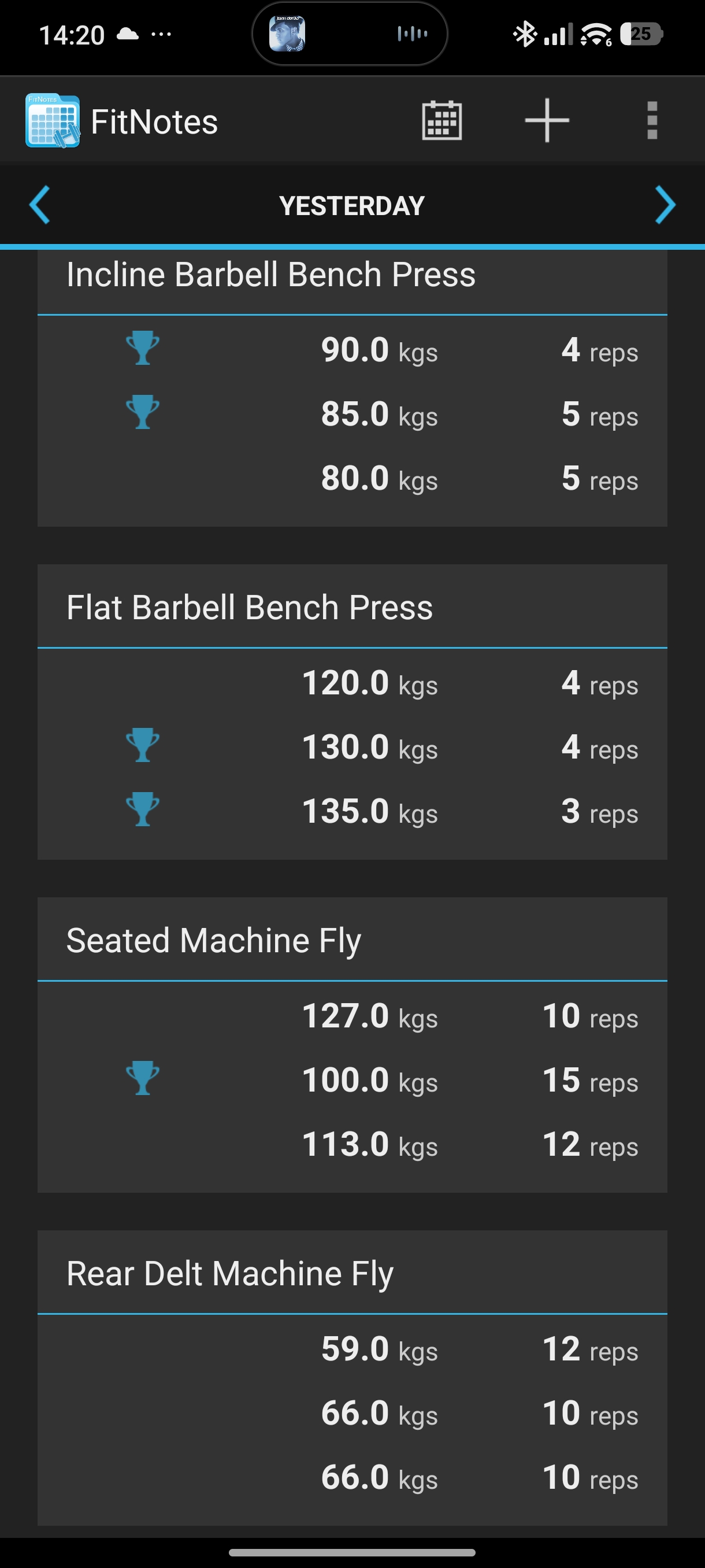Viewport: 705px width, 1568px height.
Task: Tap the plus icon to add exercise
Action: pos(546,120)
